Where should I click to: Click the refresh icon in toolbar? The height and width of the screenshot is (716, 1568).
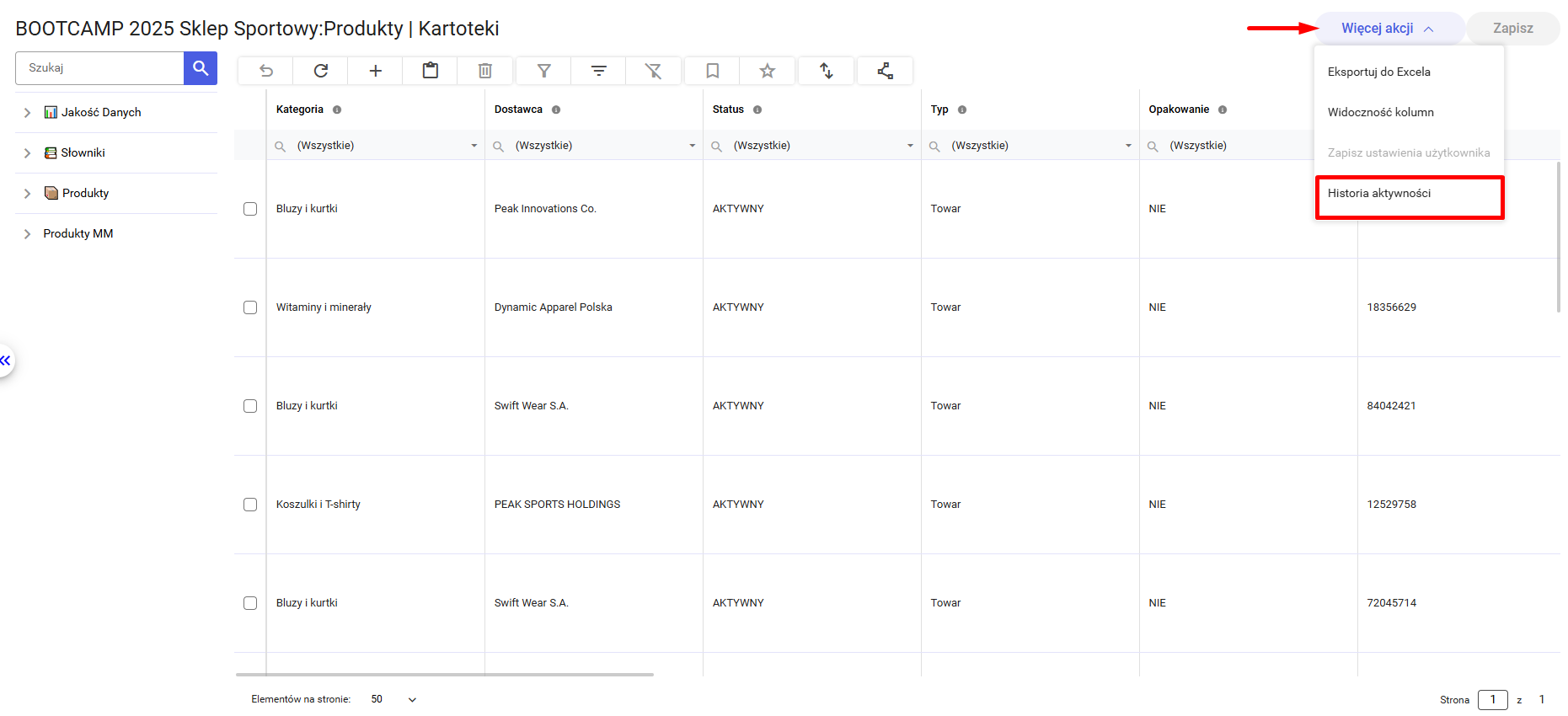tap(320, 71)
